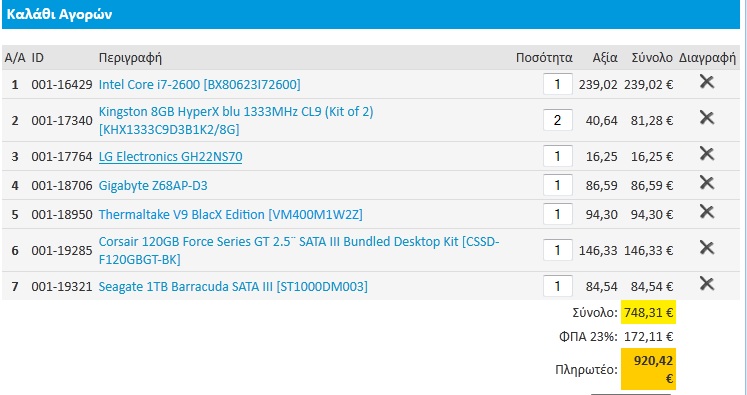This screenshot has width=747, height=395.
Task: Click the Αξία column header
Action: pos(605,58)
